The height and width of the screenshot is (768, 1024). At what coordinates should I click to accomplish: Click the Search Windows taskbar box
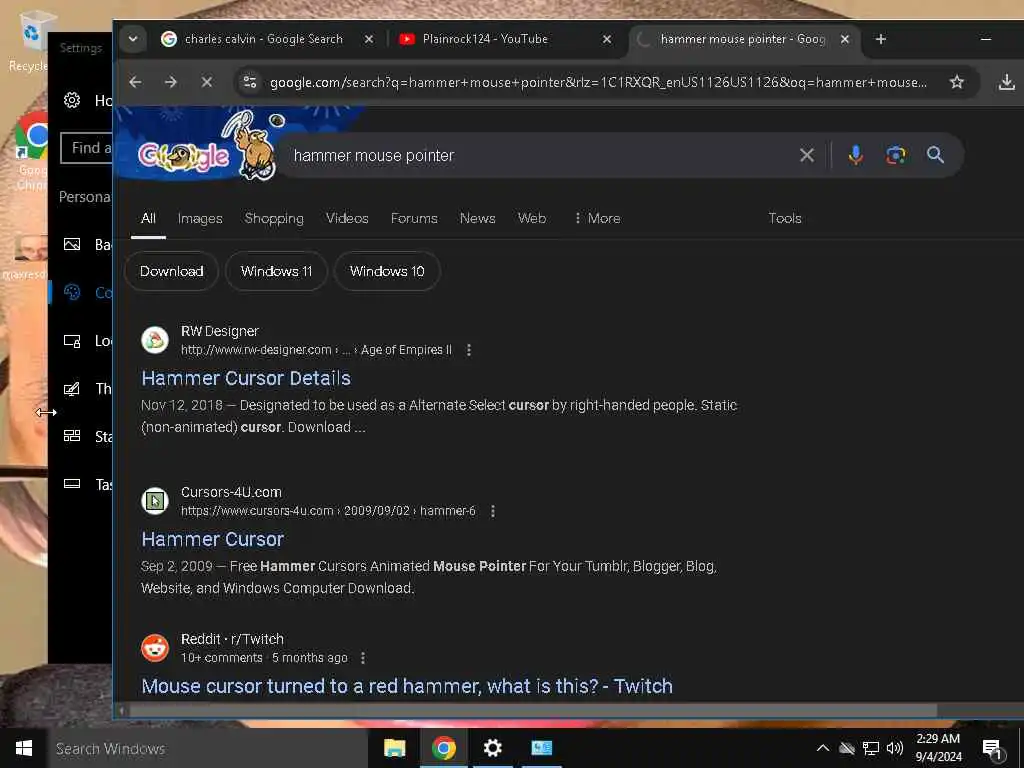pos(207,748)
